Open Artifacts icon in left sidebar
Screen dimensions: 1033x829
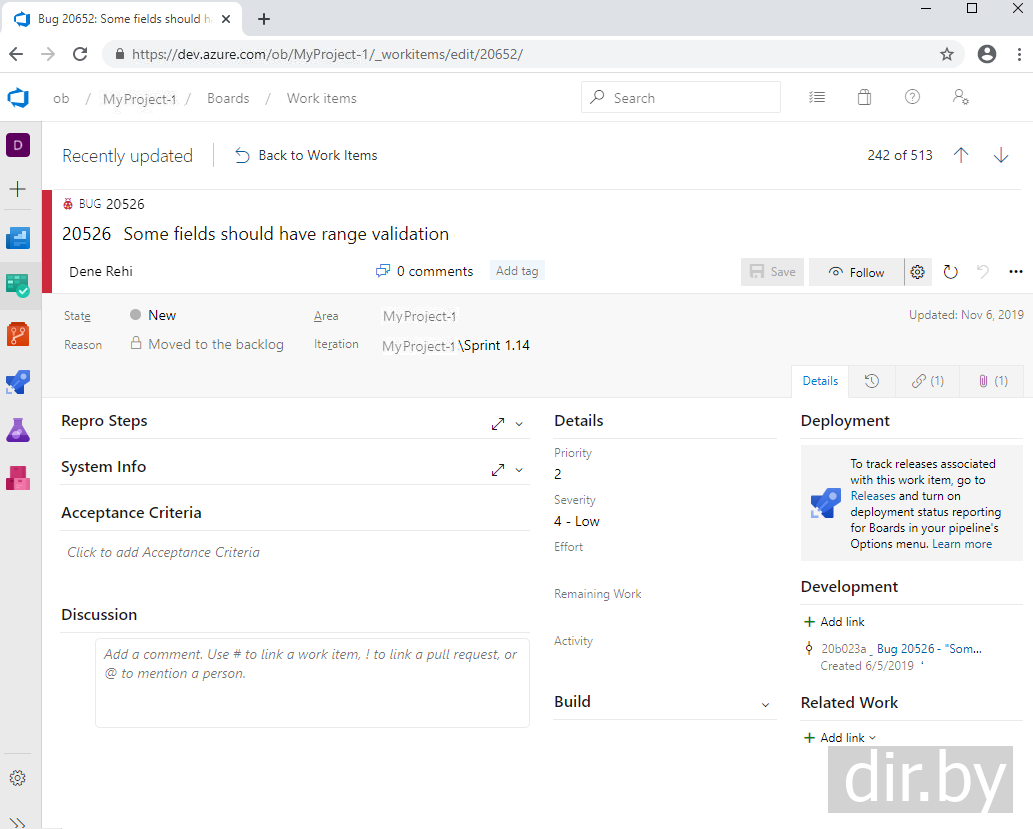tap(18, 478)
